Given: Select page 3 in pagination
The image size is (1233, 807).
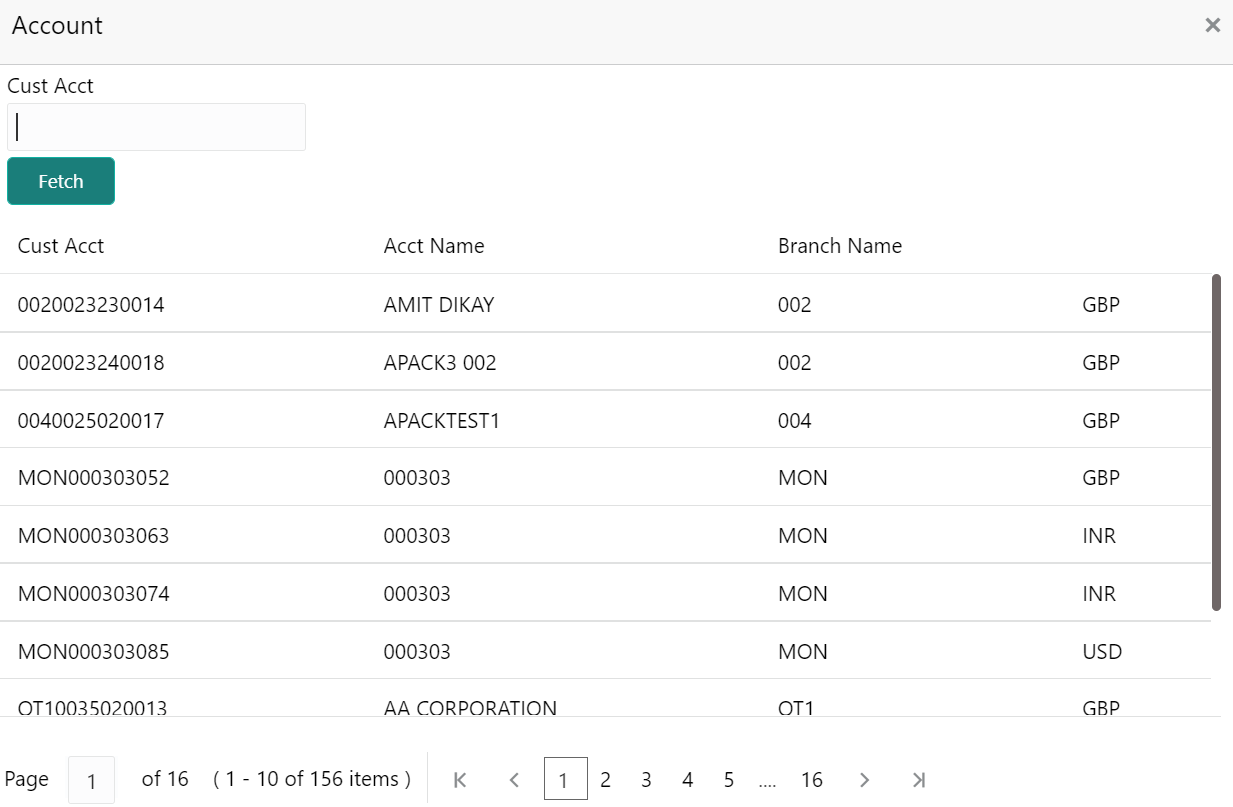Looking at the screenshot, I should [x=646, y=780].
